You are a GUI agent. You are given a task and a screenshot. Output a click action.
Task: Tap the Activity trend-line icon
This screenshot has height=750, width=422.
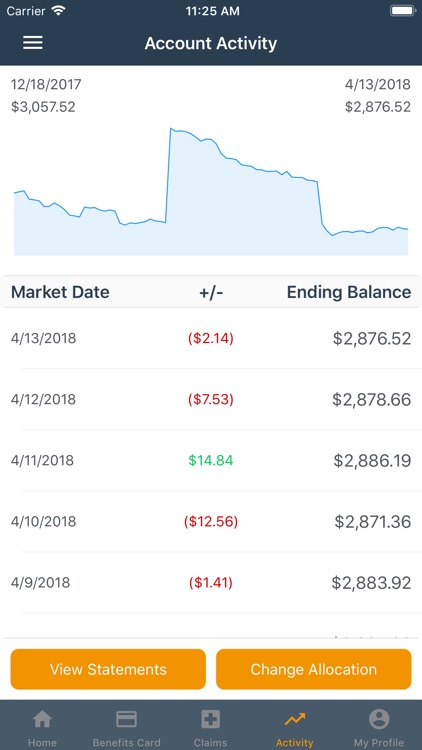coord(295,718)
